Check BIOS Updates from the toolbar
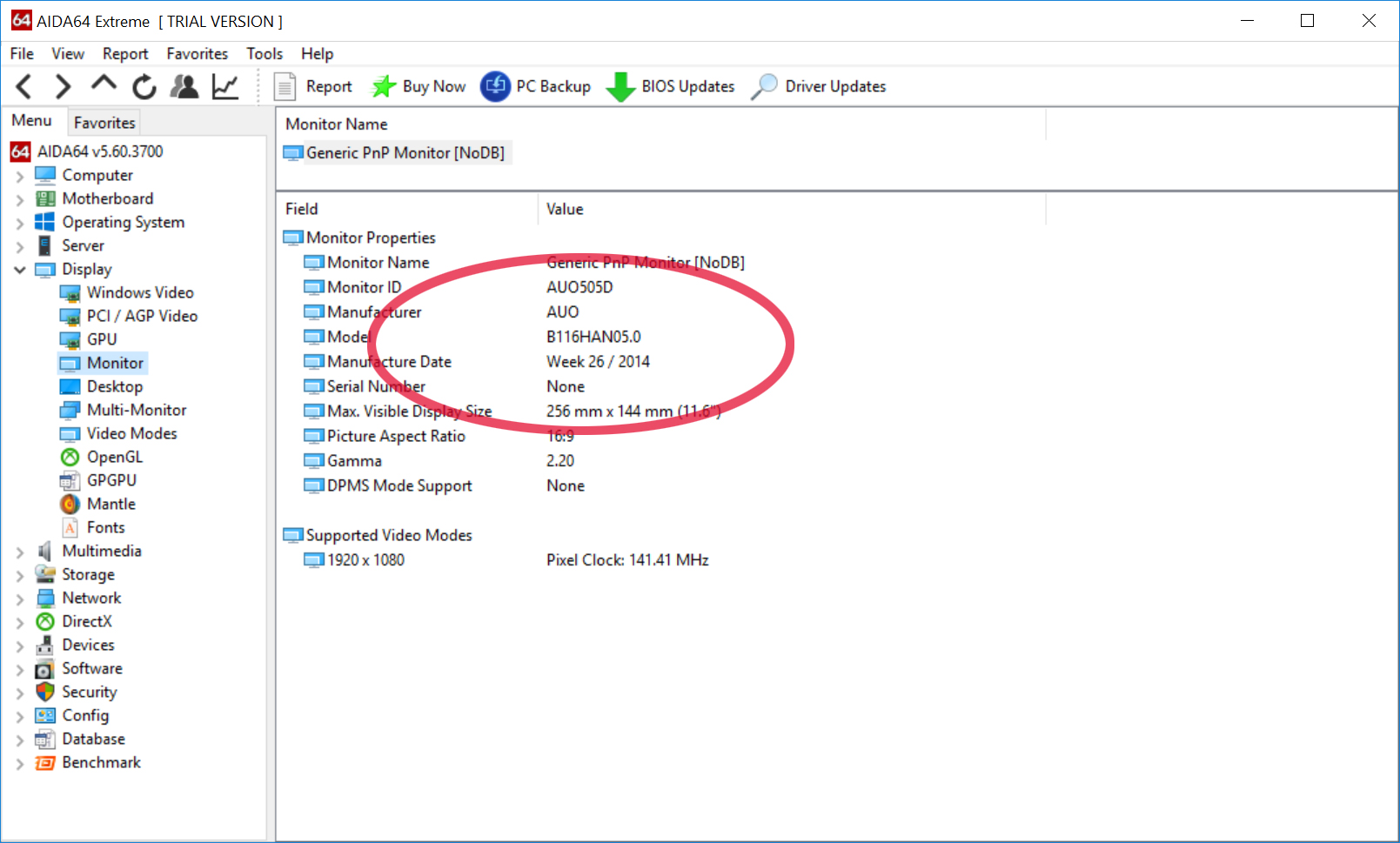 coord(671,86)
